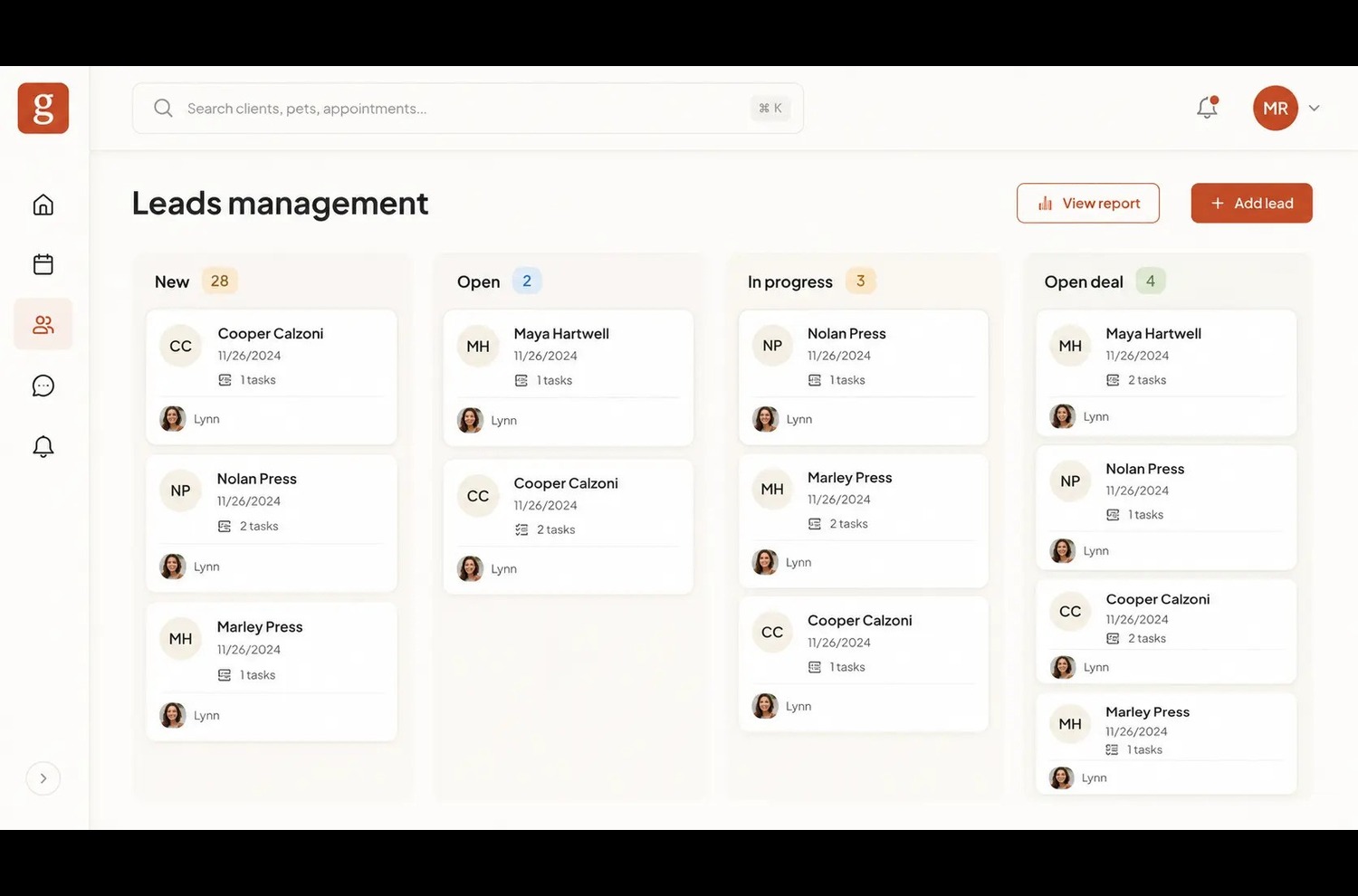Open Nolan Press card in In progress

(x=864, y=377)
